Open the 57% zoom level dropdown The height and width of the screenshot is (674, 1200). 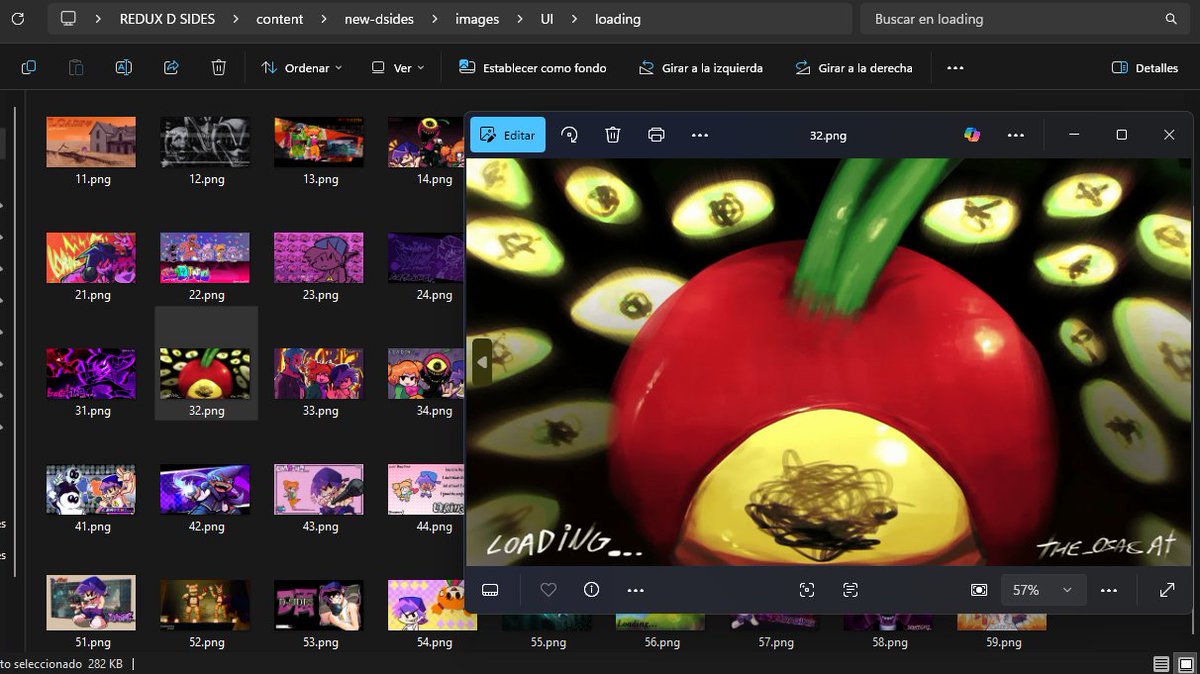pos(1042,590)
